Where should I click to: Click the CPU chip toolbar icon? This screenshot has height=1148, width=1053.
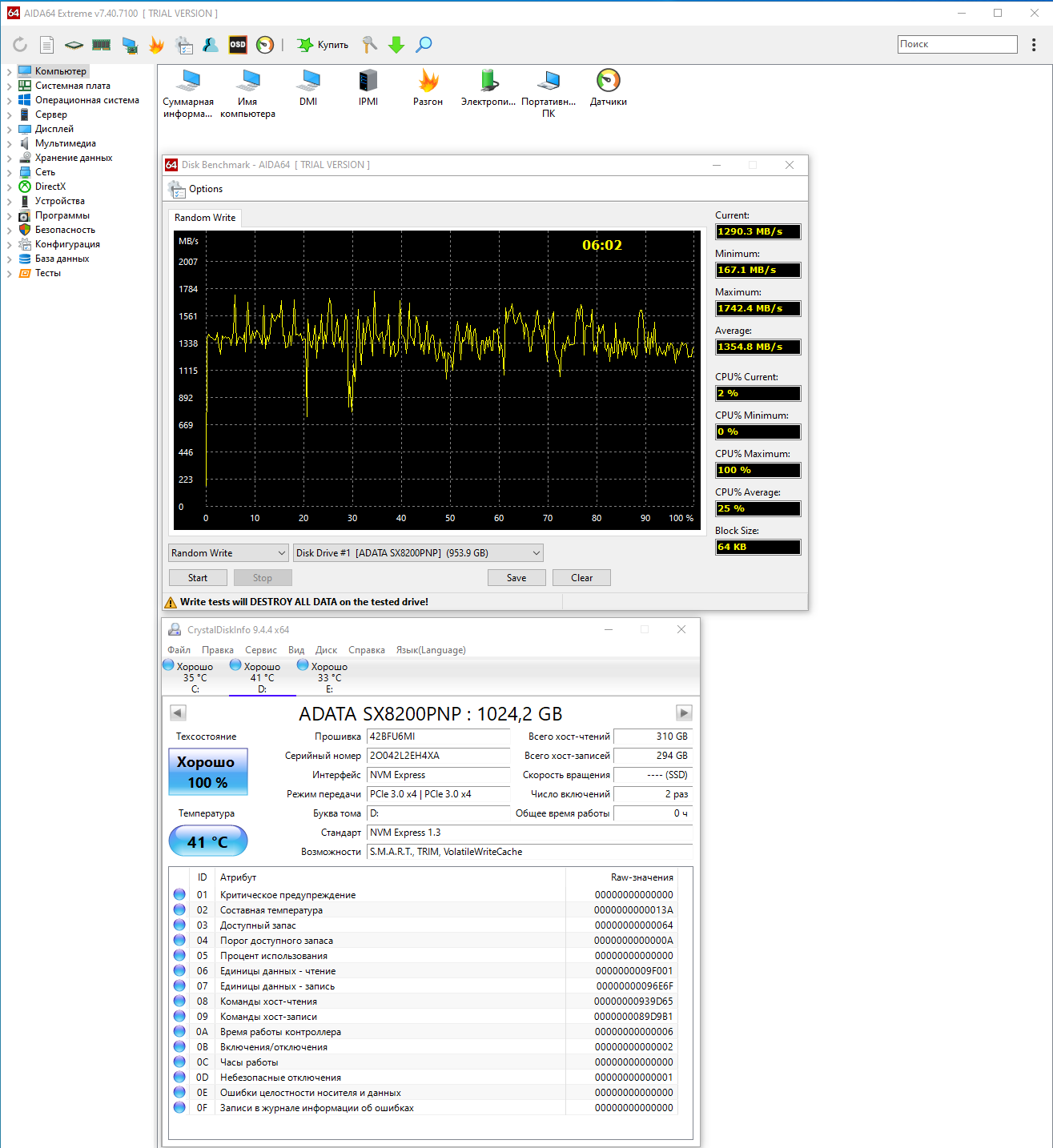74,45
